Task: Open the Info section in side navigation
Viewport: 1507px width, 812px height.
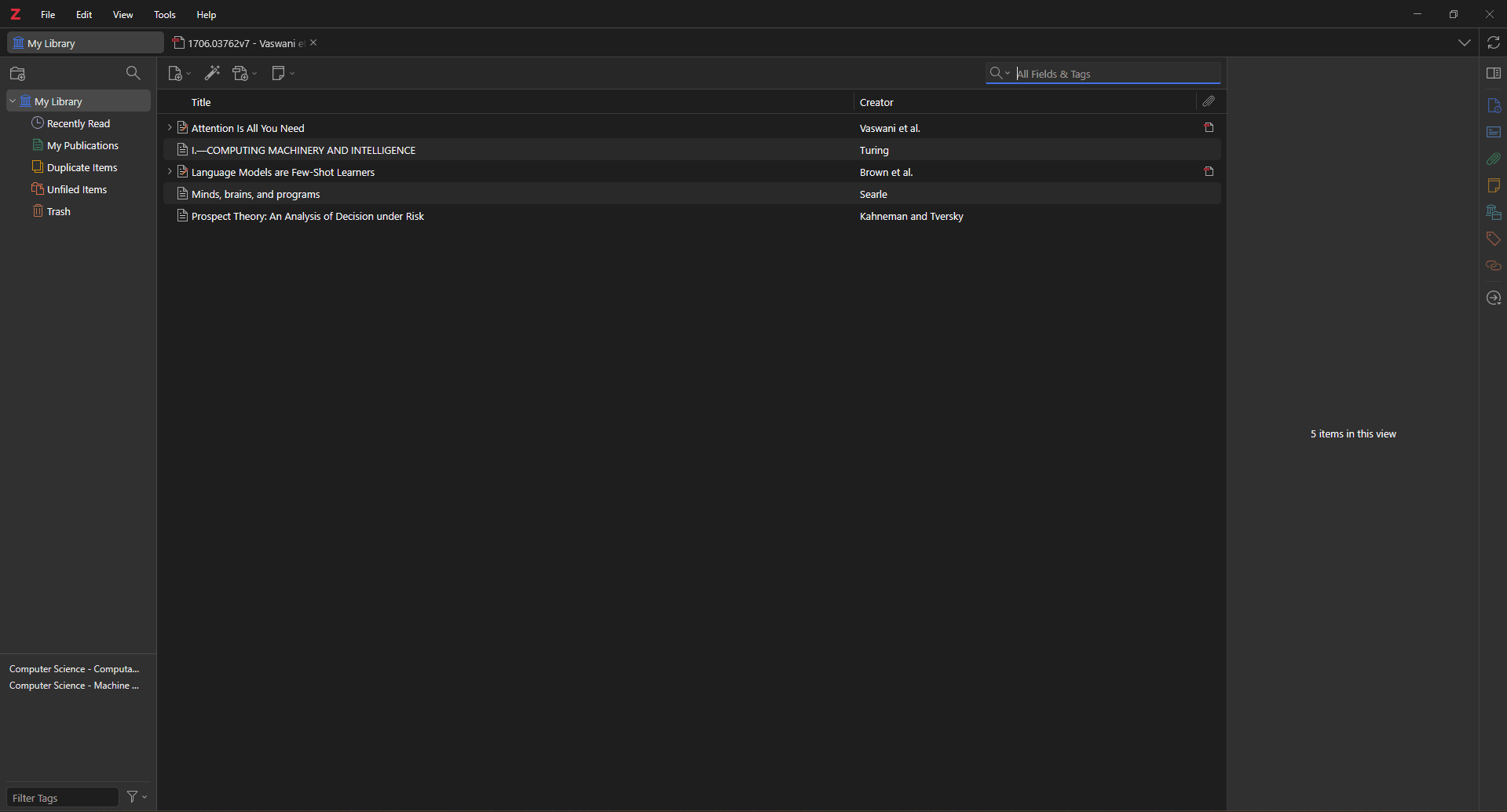Action: click(x=1494, y=106)
